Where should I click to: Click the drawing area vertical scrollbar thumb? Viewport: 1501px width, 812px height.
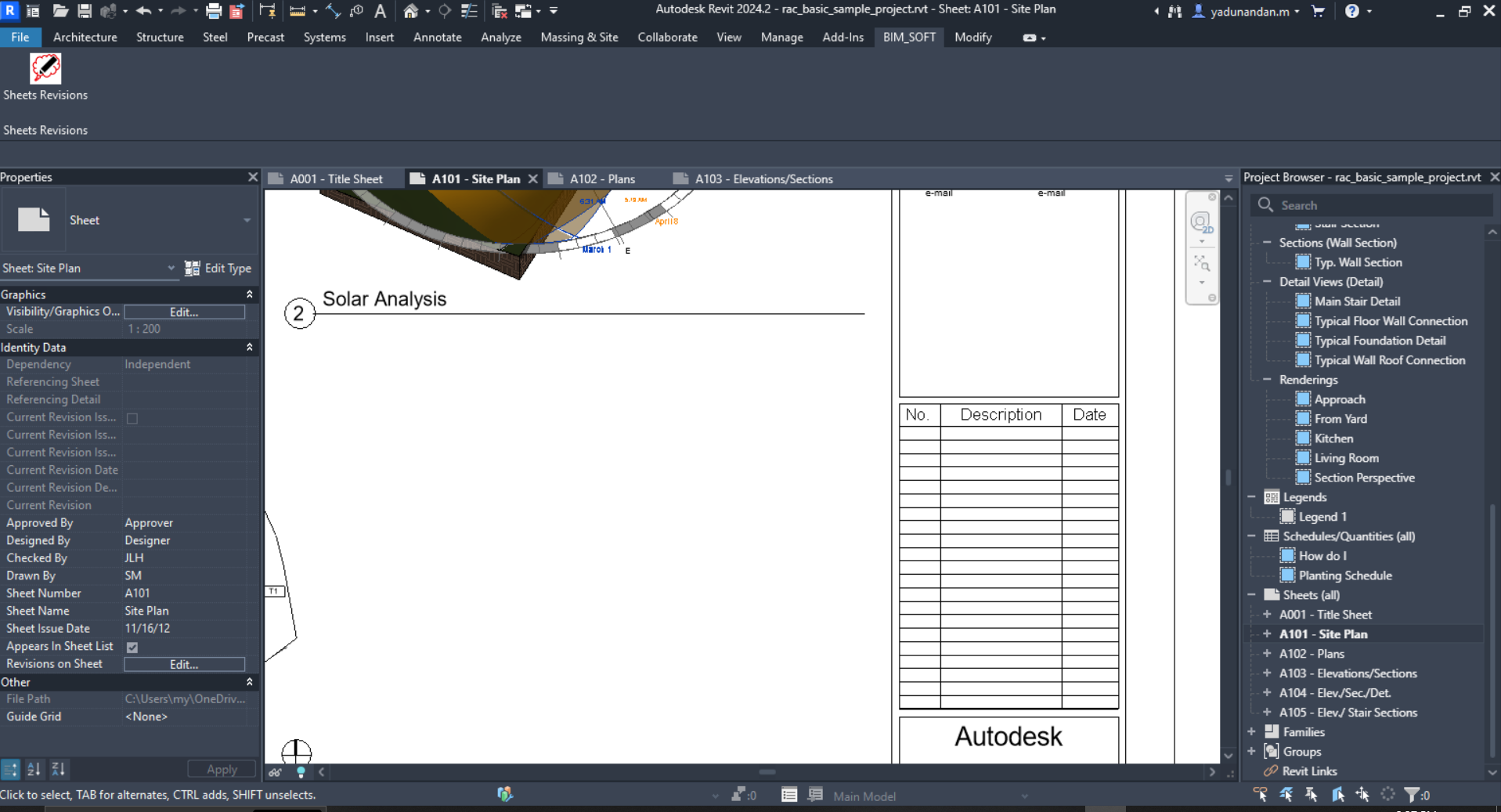[x=1228, y=477]
